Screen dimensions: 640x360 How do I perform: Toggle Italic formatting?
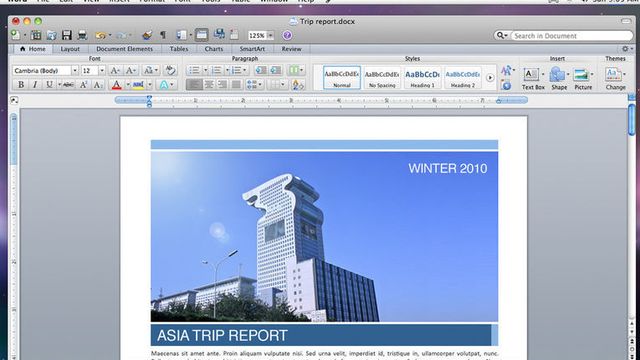(x=35, y=84)
